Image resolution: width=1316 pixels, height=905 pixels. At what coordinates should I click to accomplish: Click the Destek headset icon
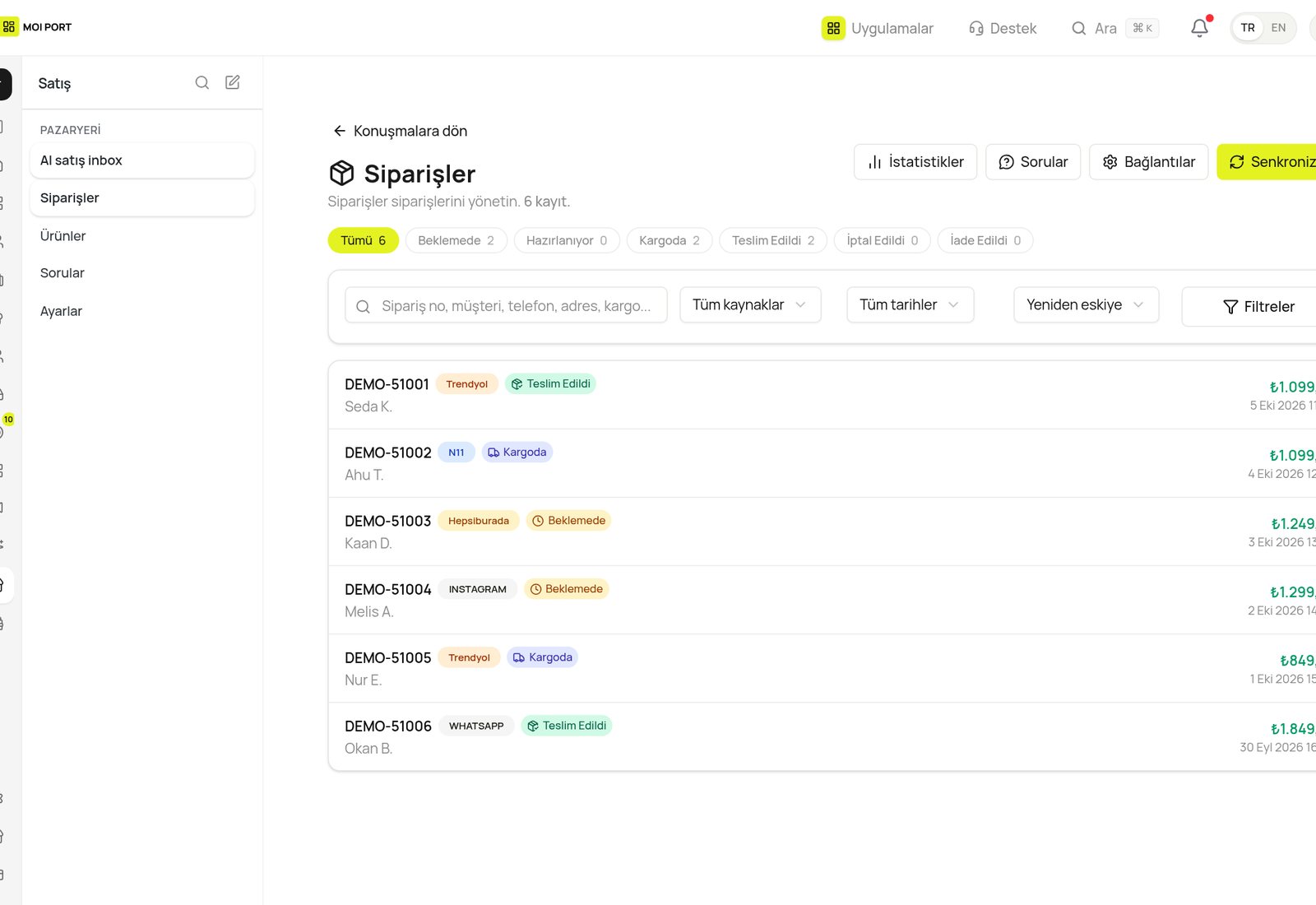point(976,28)
